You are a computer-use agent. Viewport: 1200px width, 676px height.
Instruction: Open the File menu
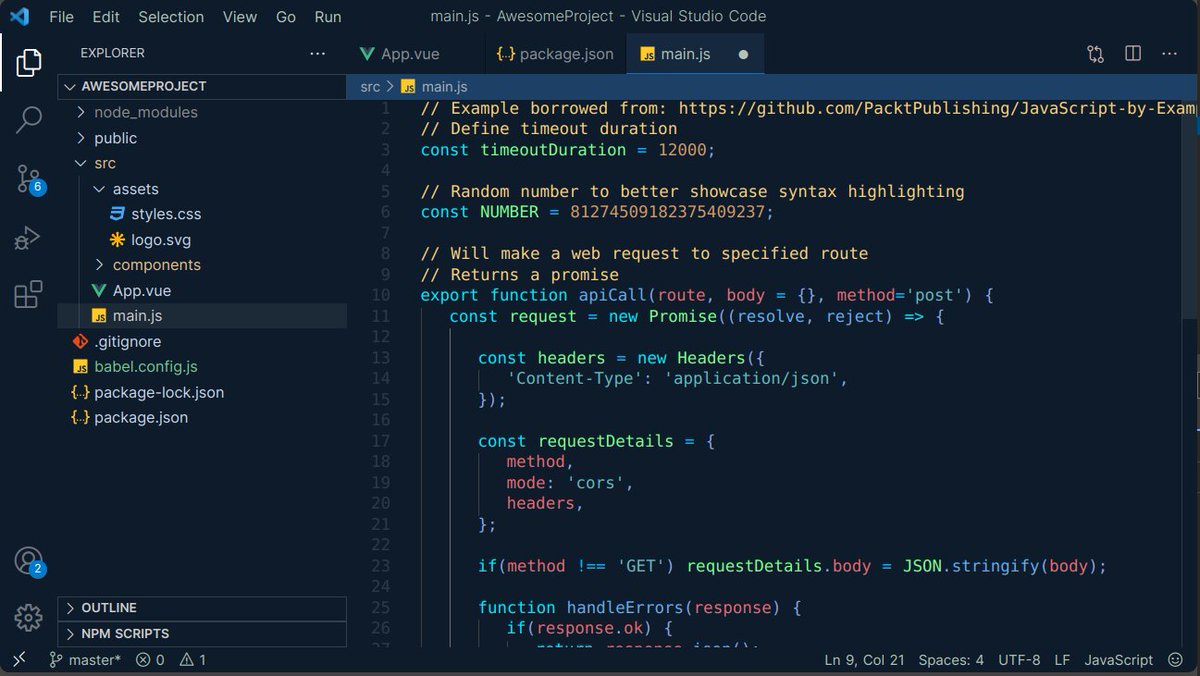[61, 17]
